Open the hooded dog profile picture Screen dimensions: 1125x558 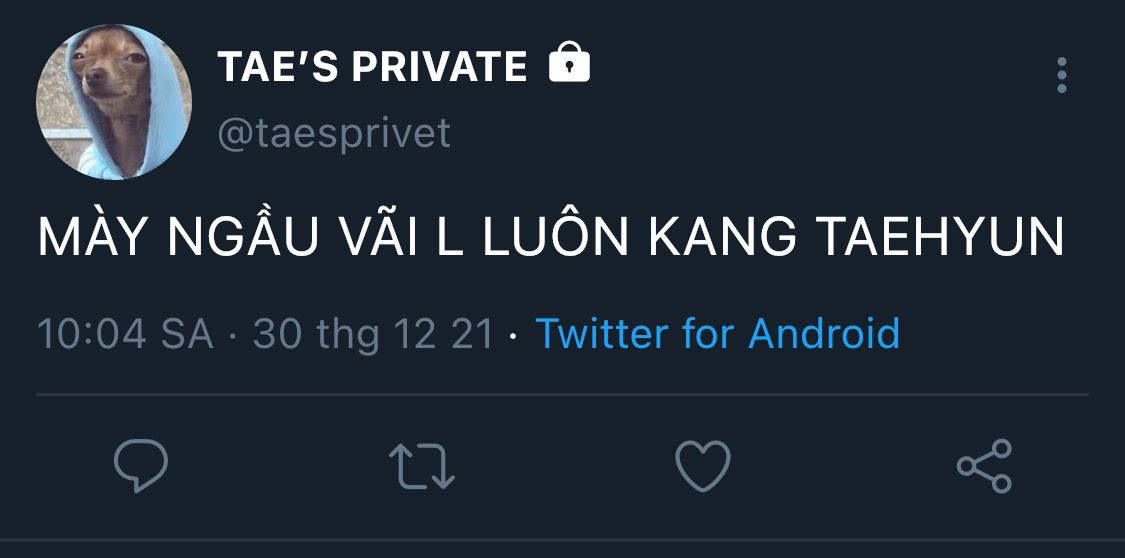pyautogui.click(x=114, y=102)
